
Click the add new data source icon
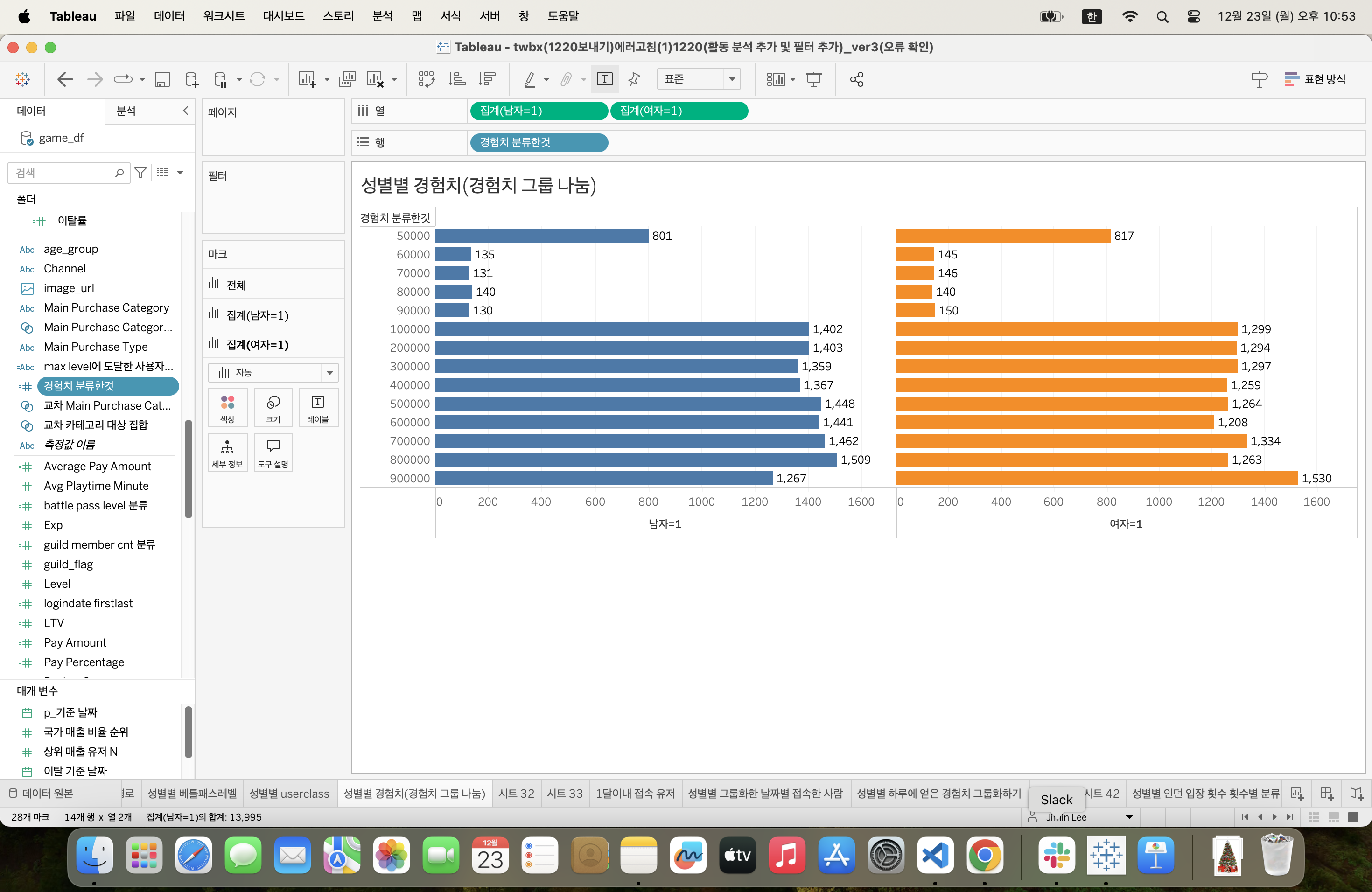[191, 79]
